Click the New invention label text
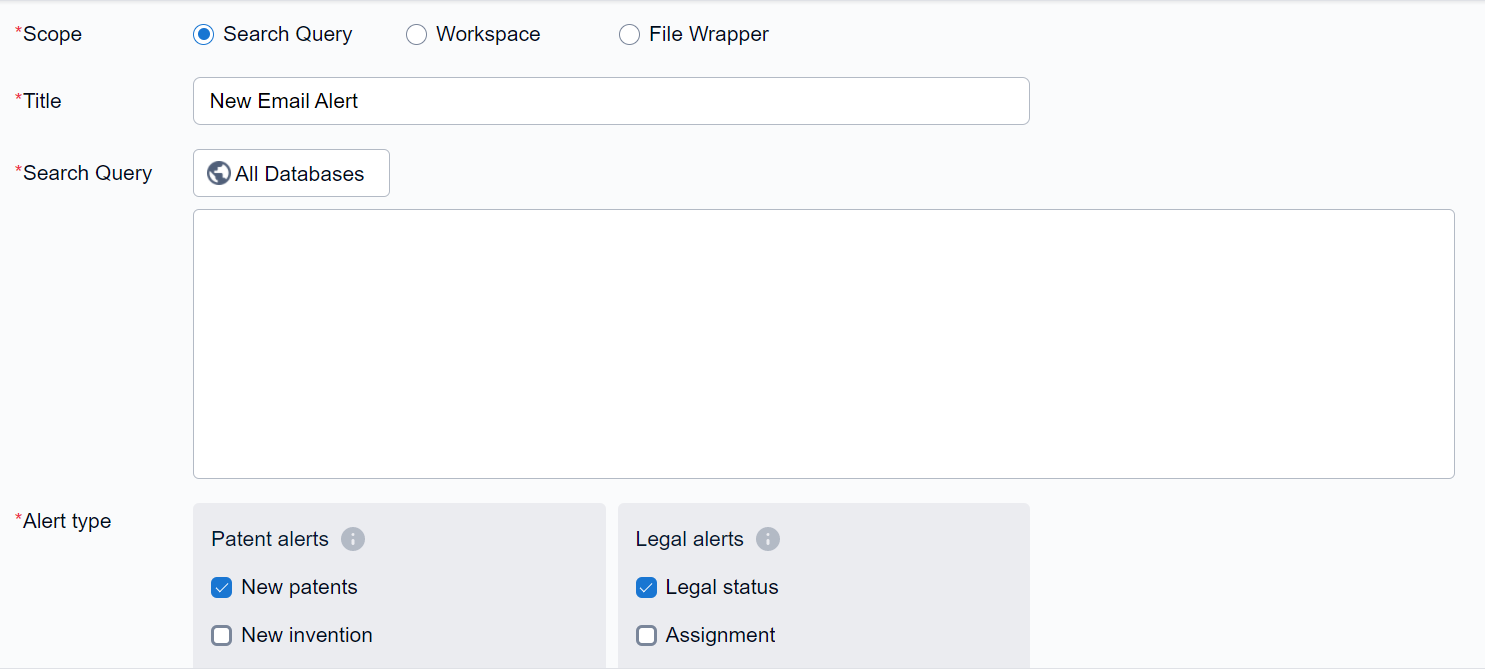Viewport: 1485px width, 669px height. 307,636
